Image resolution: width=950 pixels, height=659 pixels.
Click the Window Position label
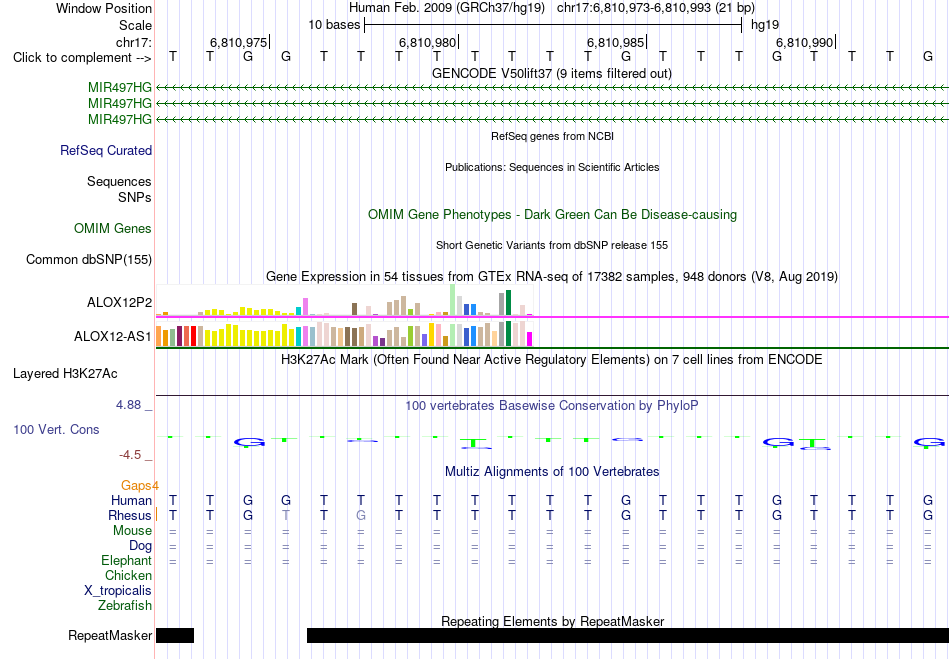pos(104,8)
